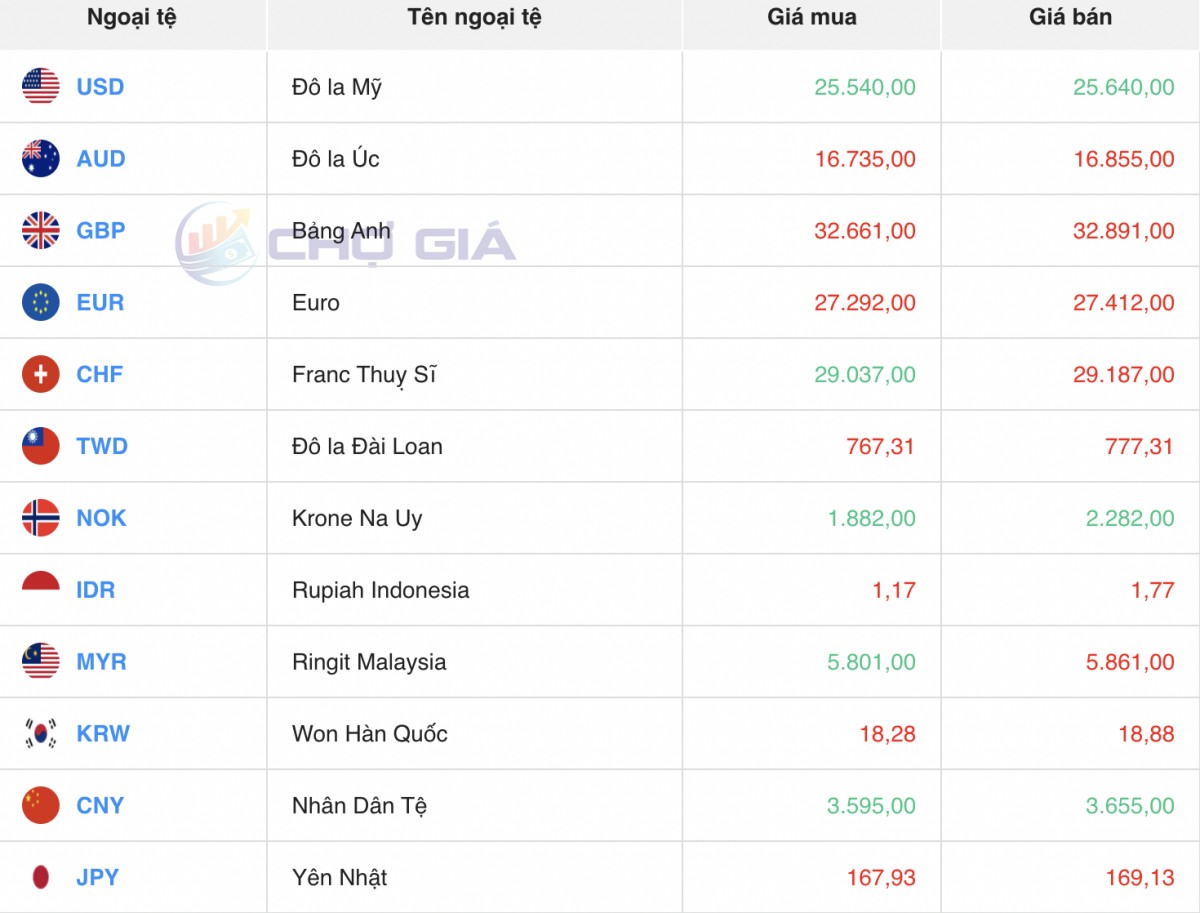Click the Swiss flag icon

pyautogui.click(x=41, y=375)
